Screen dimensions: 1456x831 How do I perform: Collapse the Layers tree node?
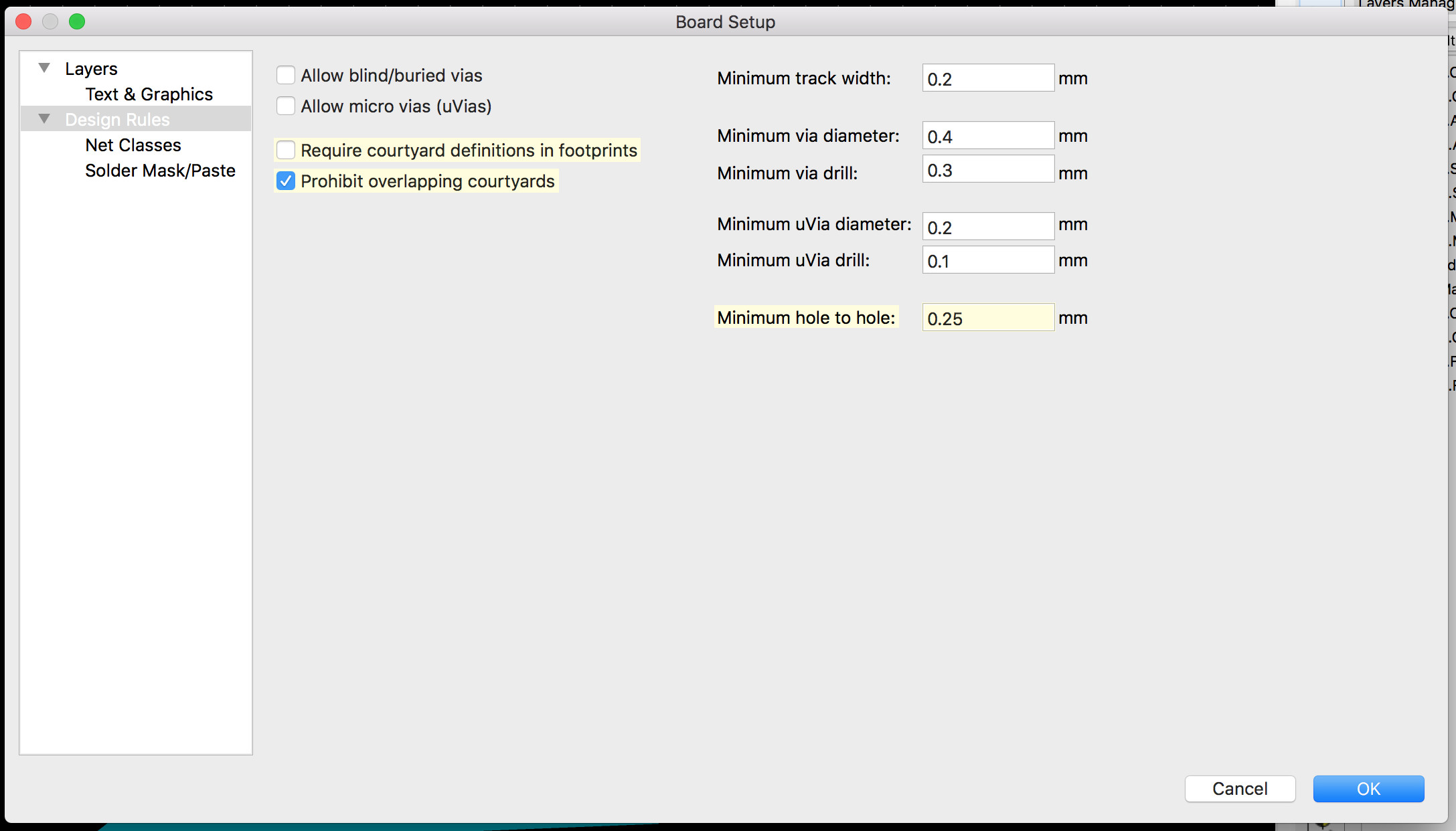[x=44, y=68]
